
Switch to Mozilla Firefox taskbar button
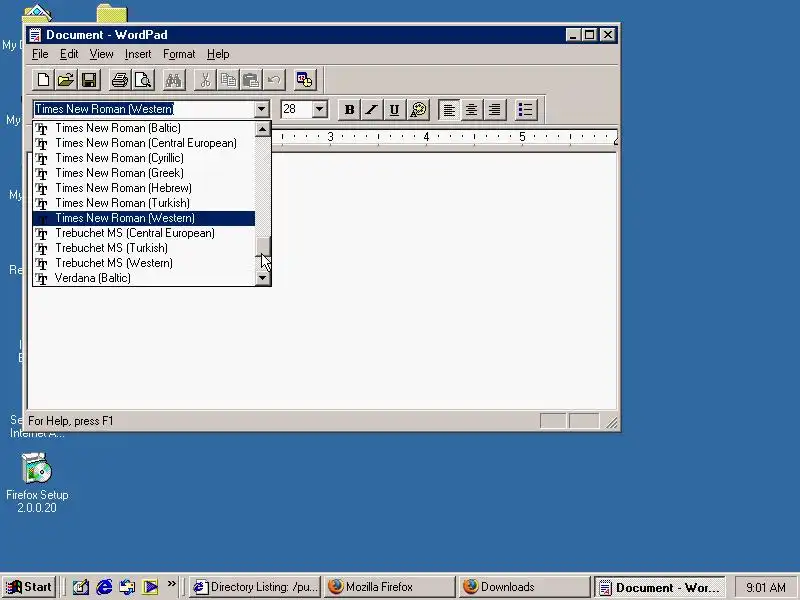pyautogui.click(x=389, y=587)
